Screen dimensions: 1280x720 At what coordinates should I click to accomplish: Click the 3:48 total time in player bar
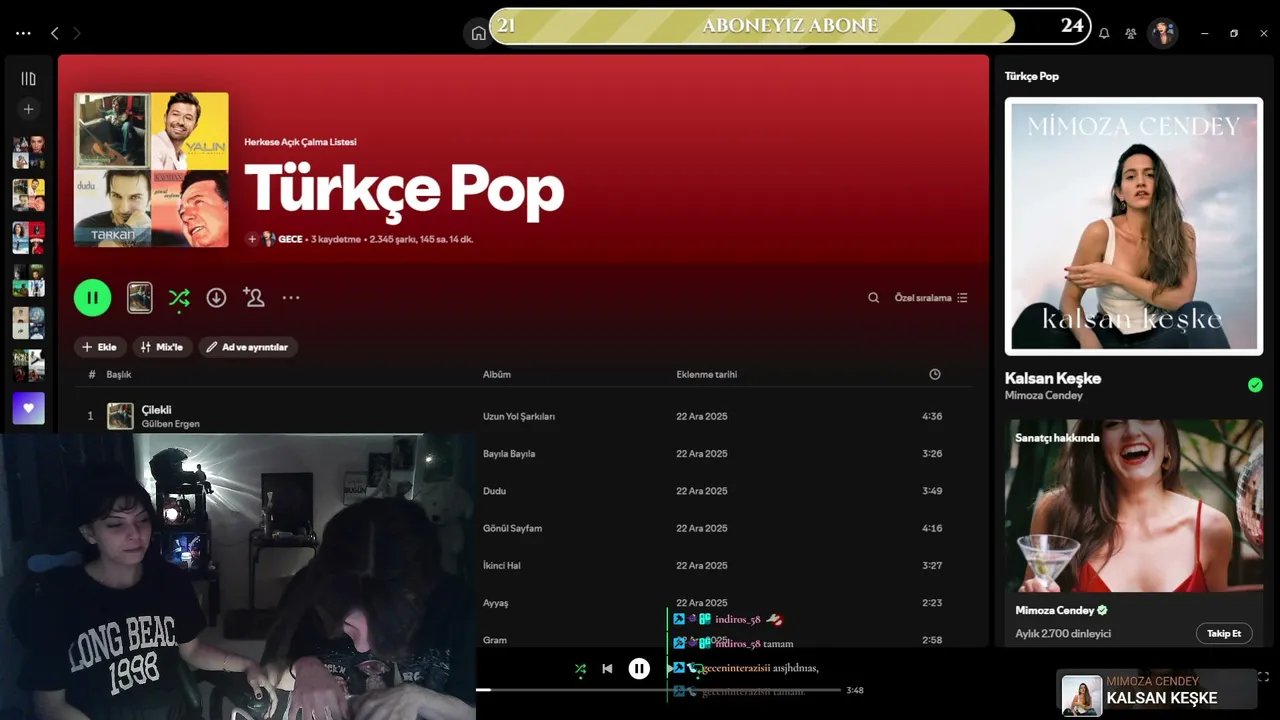854,690
